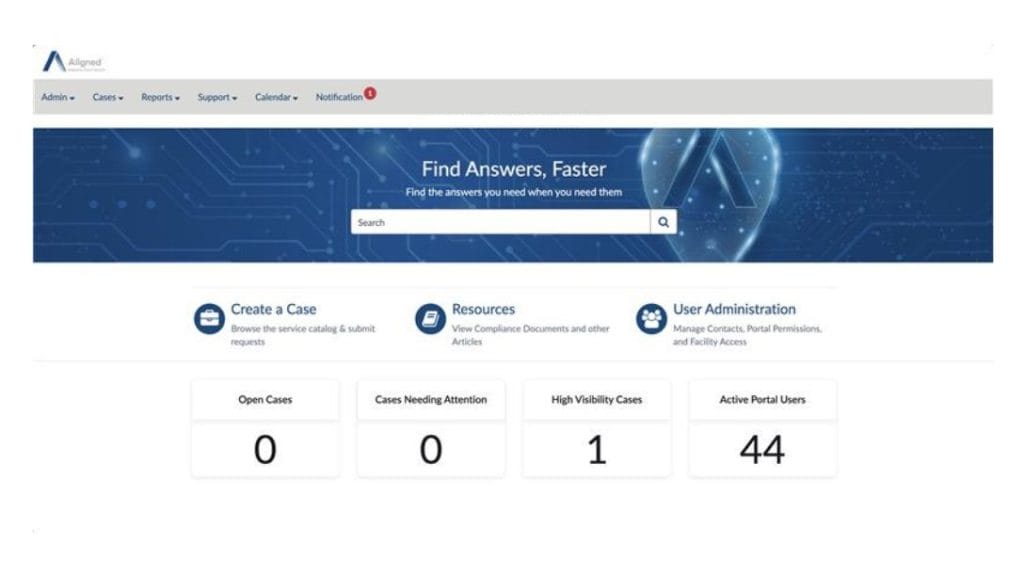Expand the Calendar dropdown menu

[276, 97]
